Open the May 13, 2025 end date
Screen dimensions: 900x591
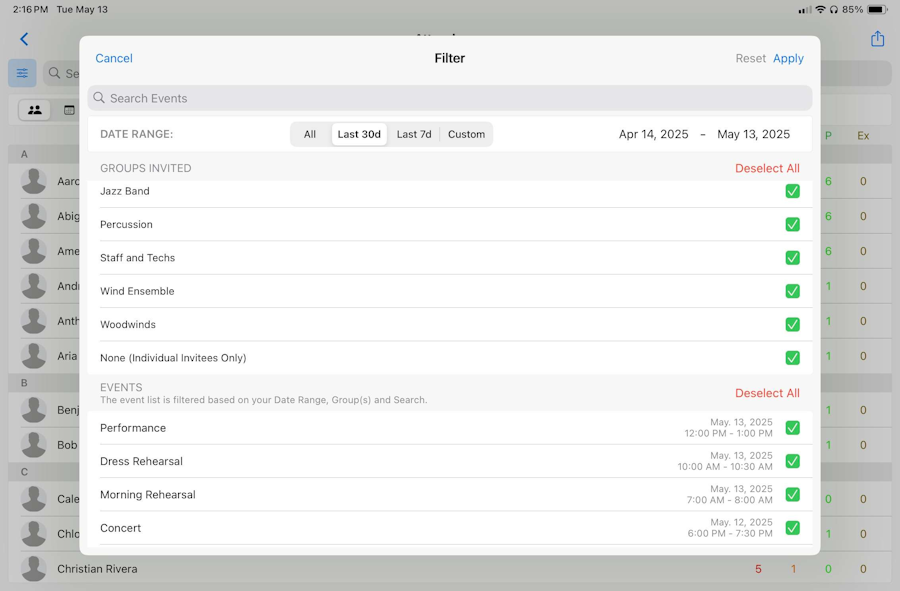(753, 134)
